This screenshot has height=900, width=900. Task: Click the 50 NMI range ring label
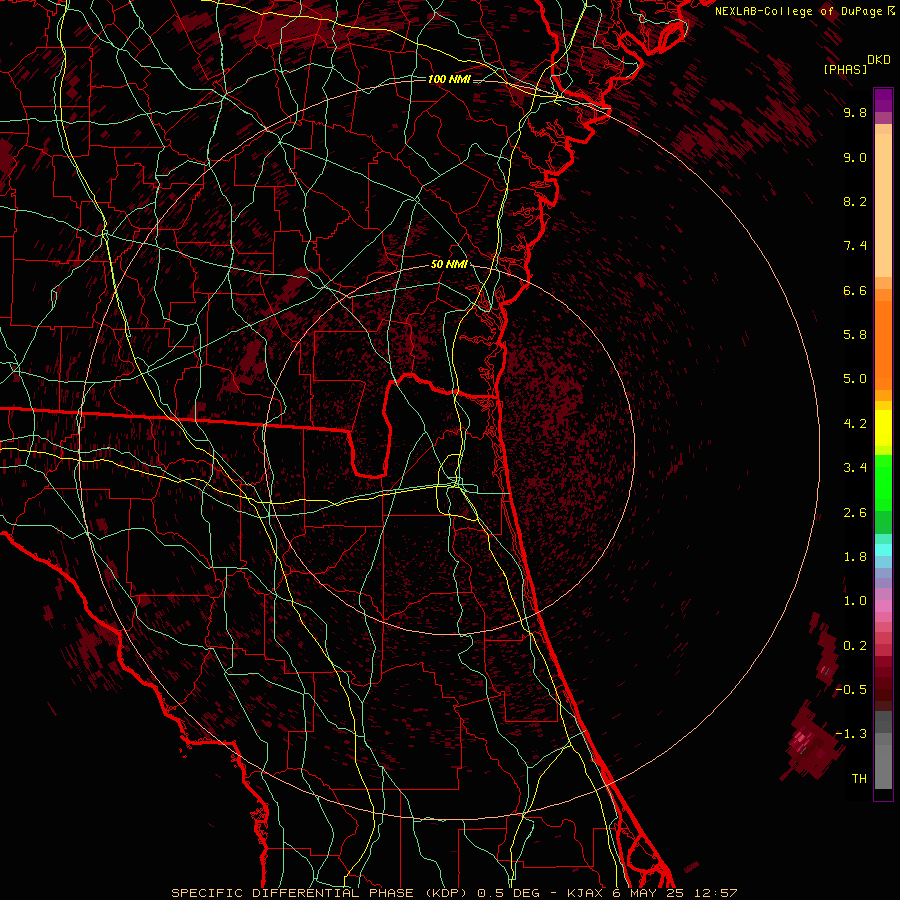449,265
